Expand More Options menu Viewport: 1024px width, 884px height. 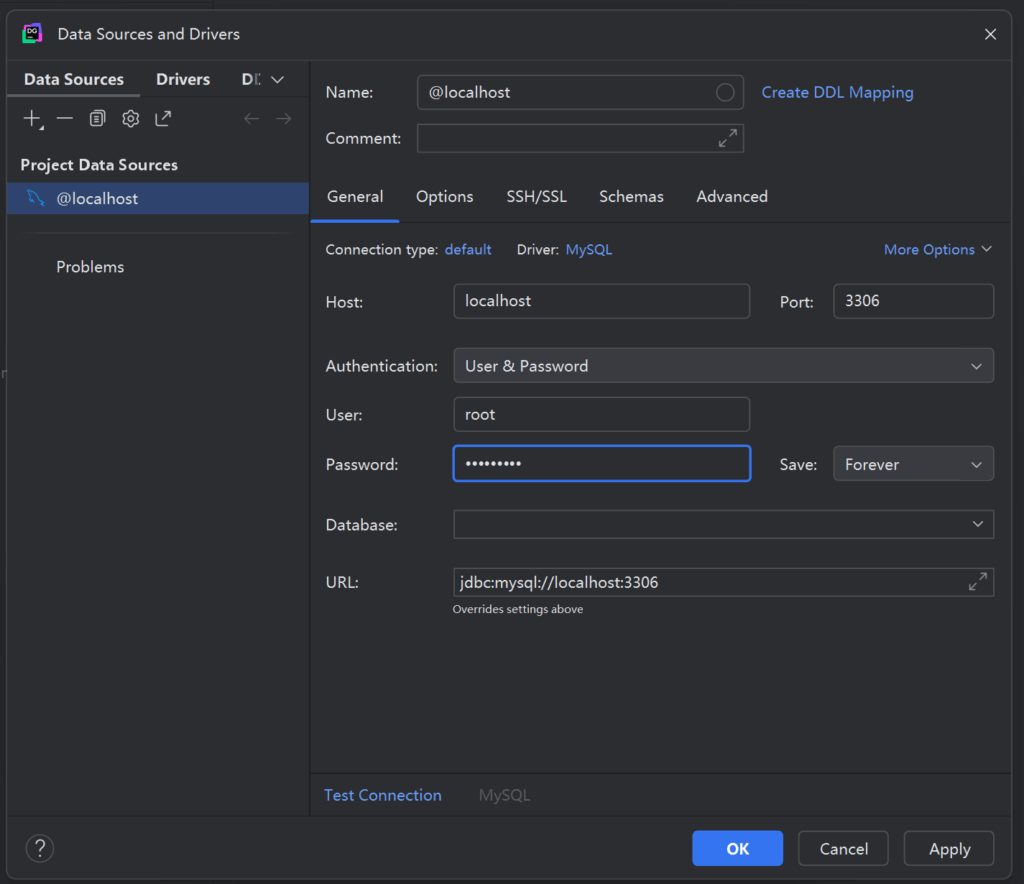(x=937, y=250)
